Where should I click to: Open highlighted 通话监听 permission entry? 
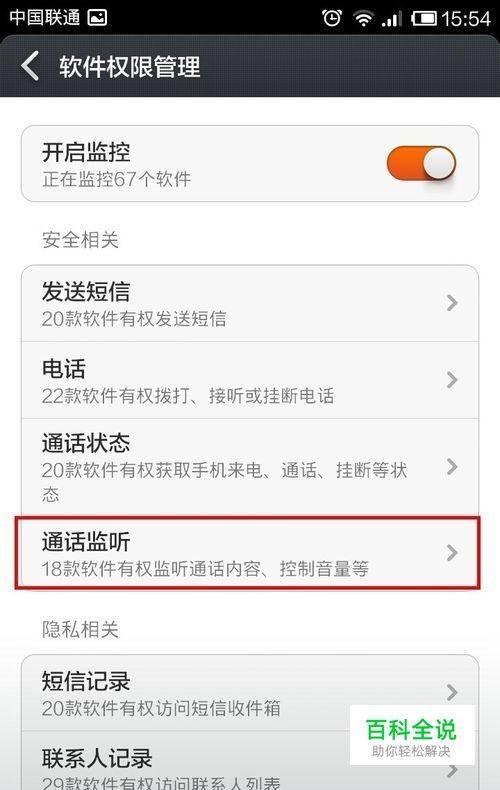[248, 553]
